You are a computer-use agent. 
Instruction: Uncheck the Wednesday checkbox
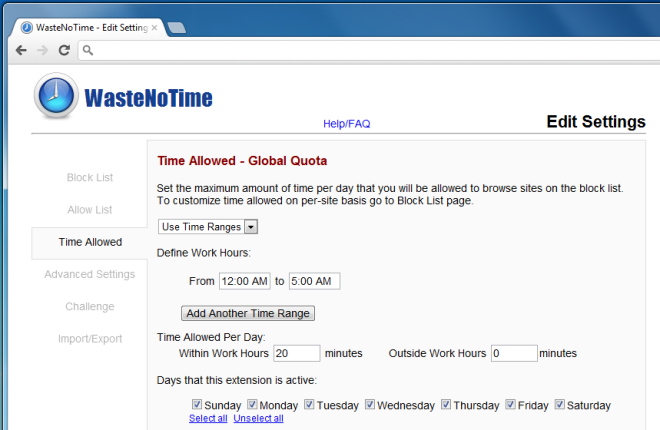pos(370,404)
